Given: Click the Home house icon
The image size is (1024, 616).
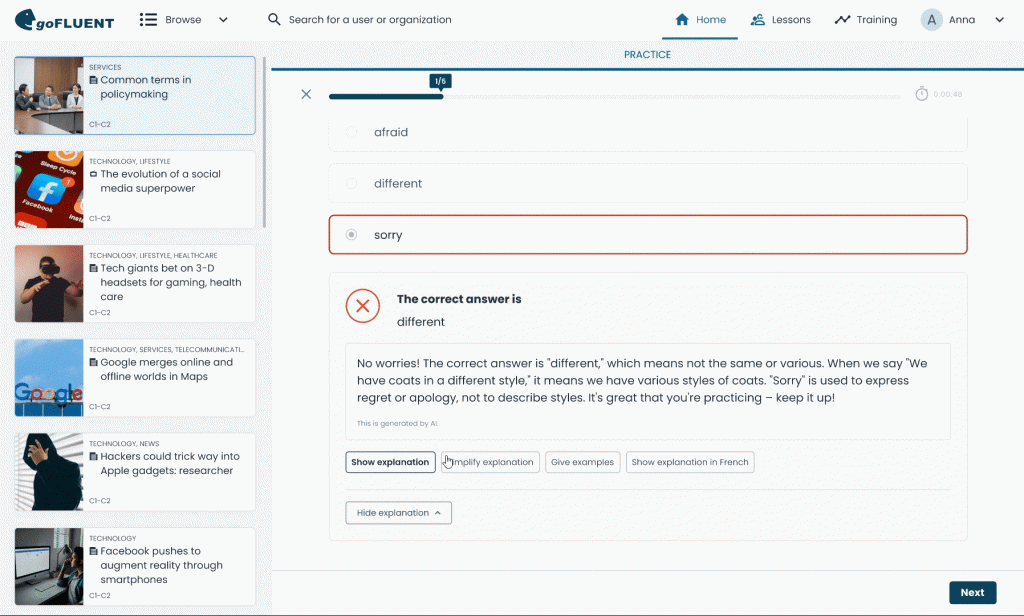Looking at the screenshot, I should coord(682,20).
